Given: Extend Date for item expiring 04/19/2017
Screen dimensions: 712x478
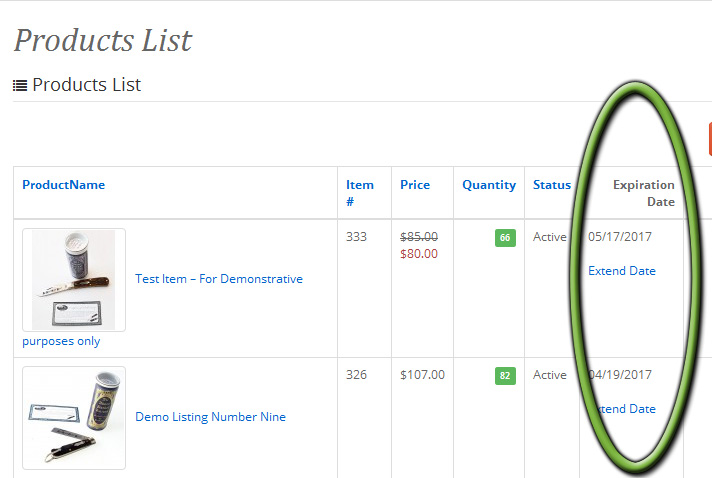Looking at the screenshot, I should click(x=622, y=409).
